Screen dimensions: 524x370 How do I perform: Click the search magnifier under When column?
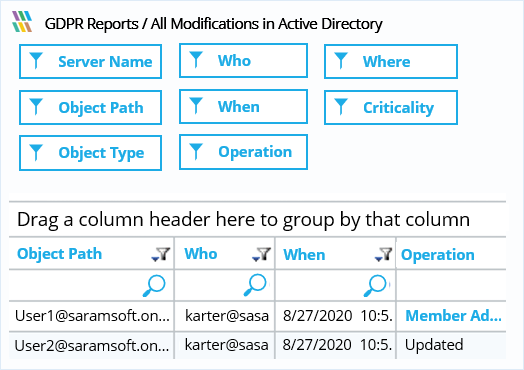click(376, 285)
